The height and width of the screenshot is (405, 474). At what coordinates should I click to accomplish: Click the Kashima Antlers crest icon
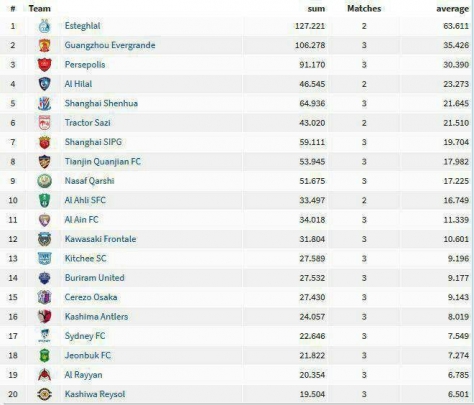pos(44,317)
